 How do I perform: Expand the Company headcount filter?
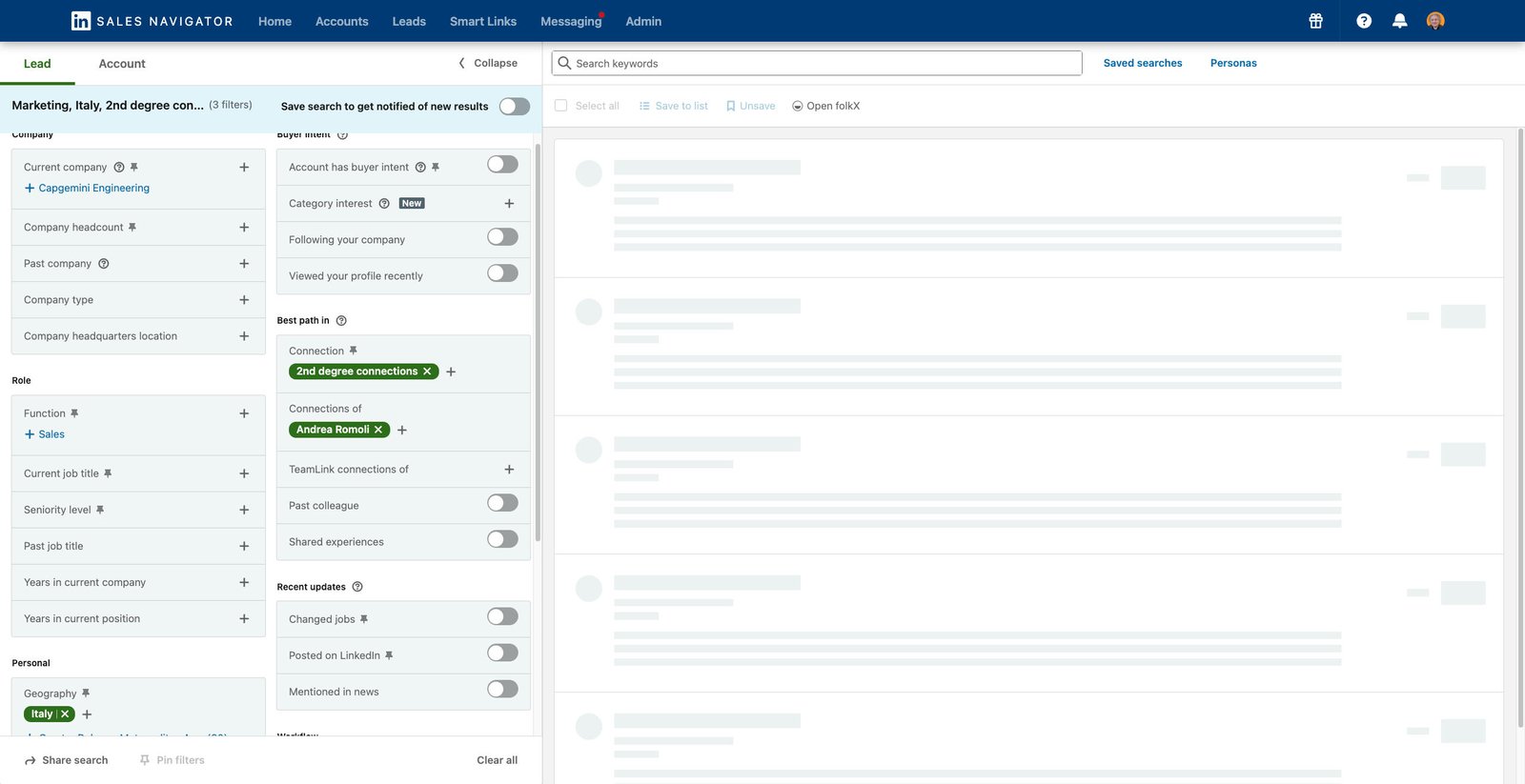pyautogui.click(x=244, y=228)
